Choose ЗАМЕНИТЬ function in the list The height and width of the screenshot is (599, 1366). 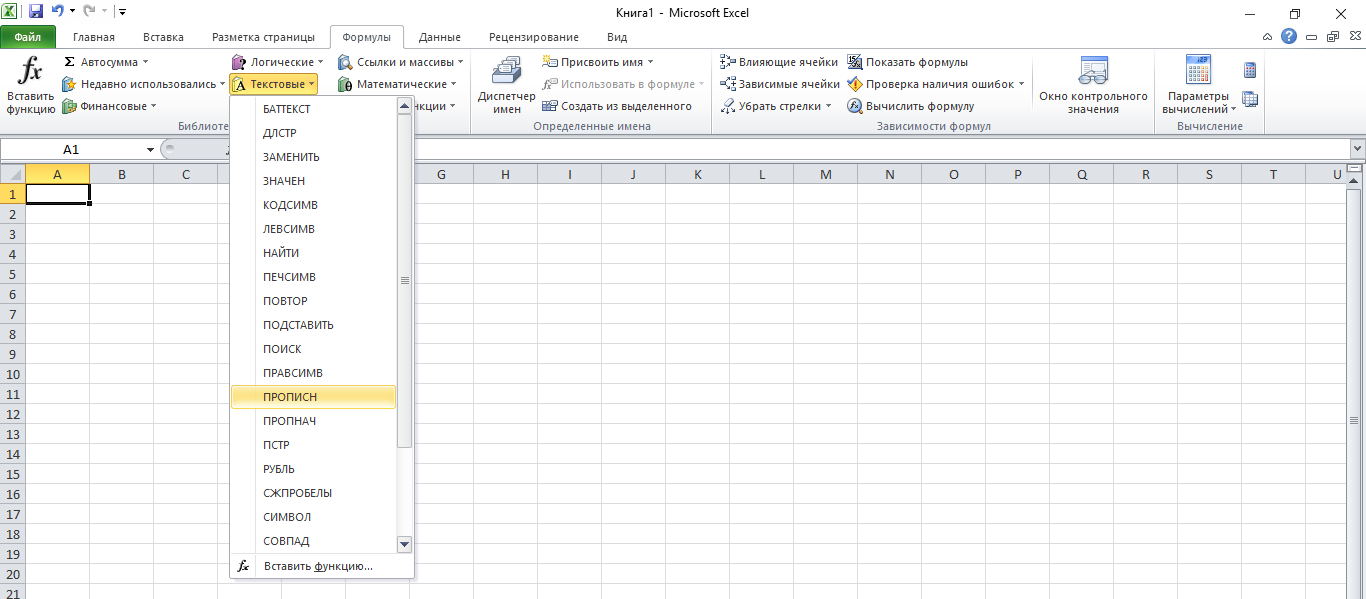tap(313, 157)
